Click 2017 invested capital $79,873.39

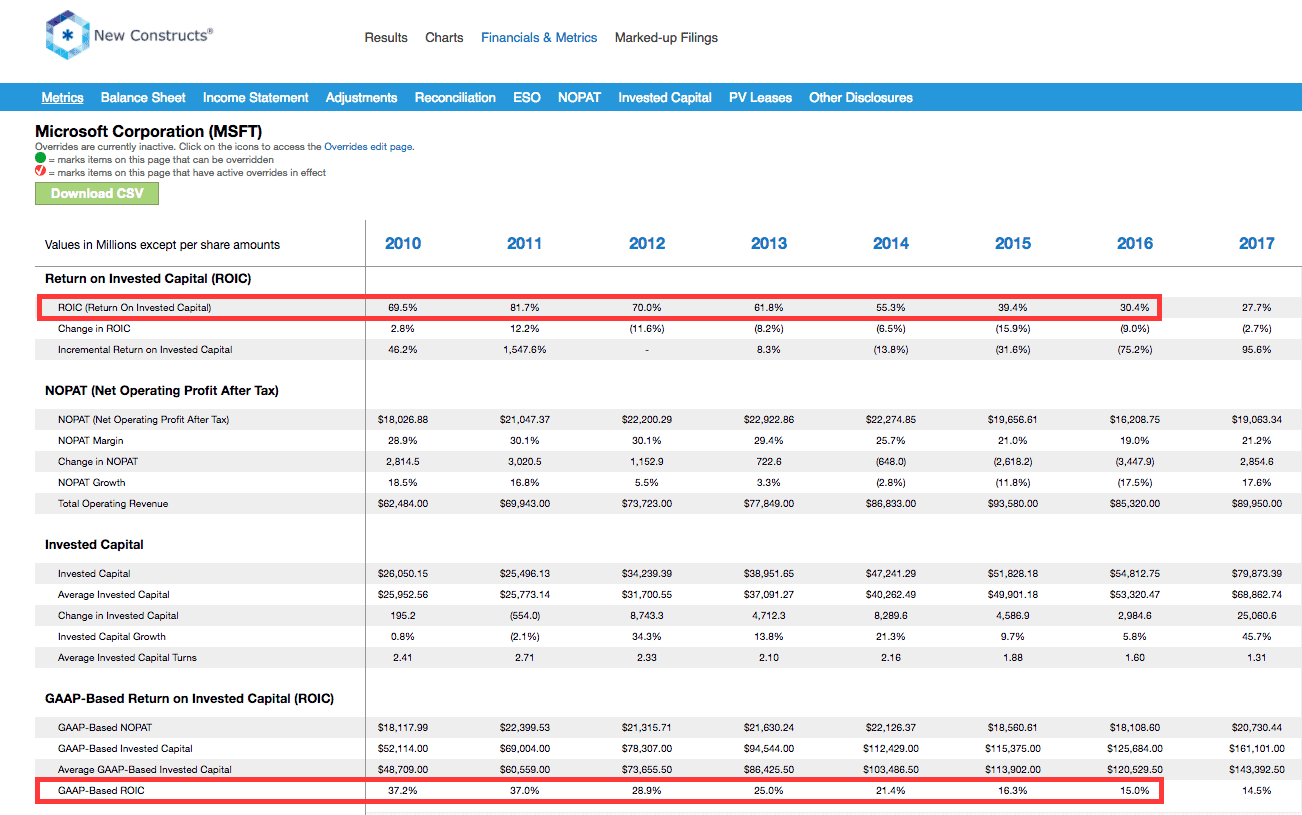click(x=1257, y=574)
